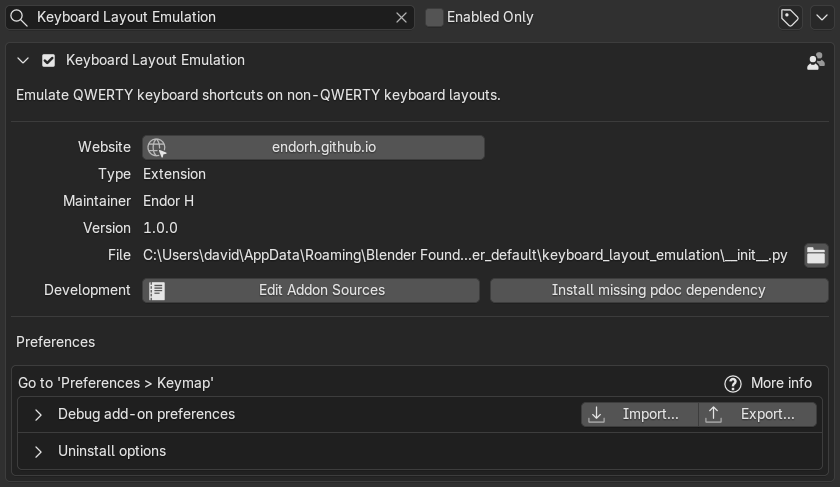840x487 pixels.
Task: Click the community users icon
Action: 815,61
